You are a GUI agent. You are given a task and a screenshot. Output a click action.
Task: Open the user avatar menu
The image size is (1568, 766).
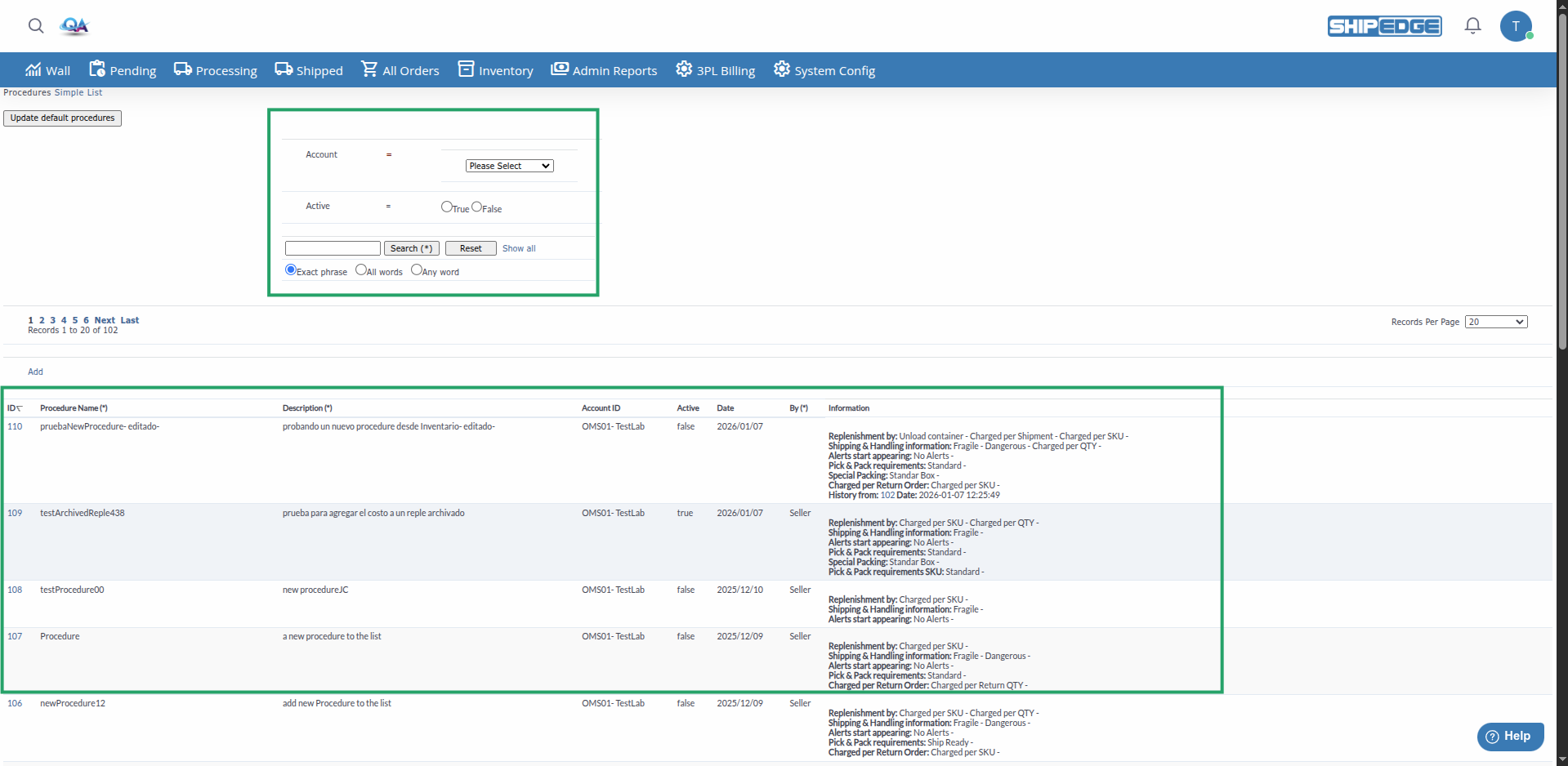[1516, 26]
